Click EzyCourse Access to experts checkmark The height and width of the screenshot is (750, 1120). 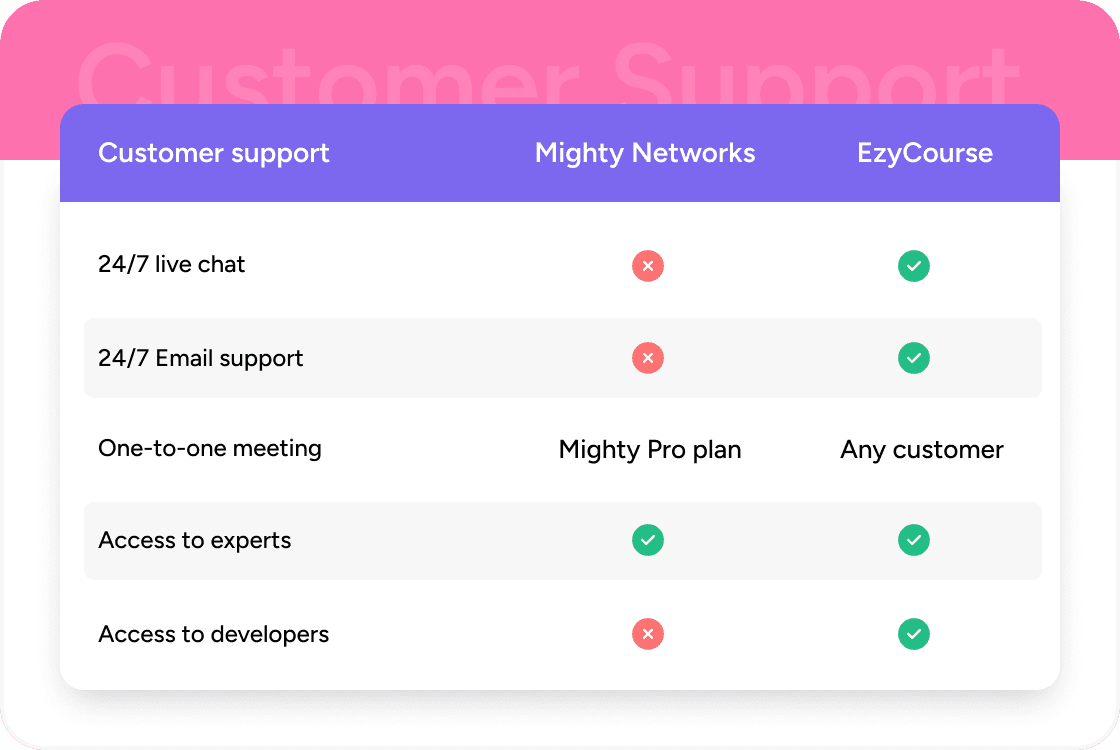(x=914, y=540)
